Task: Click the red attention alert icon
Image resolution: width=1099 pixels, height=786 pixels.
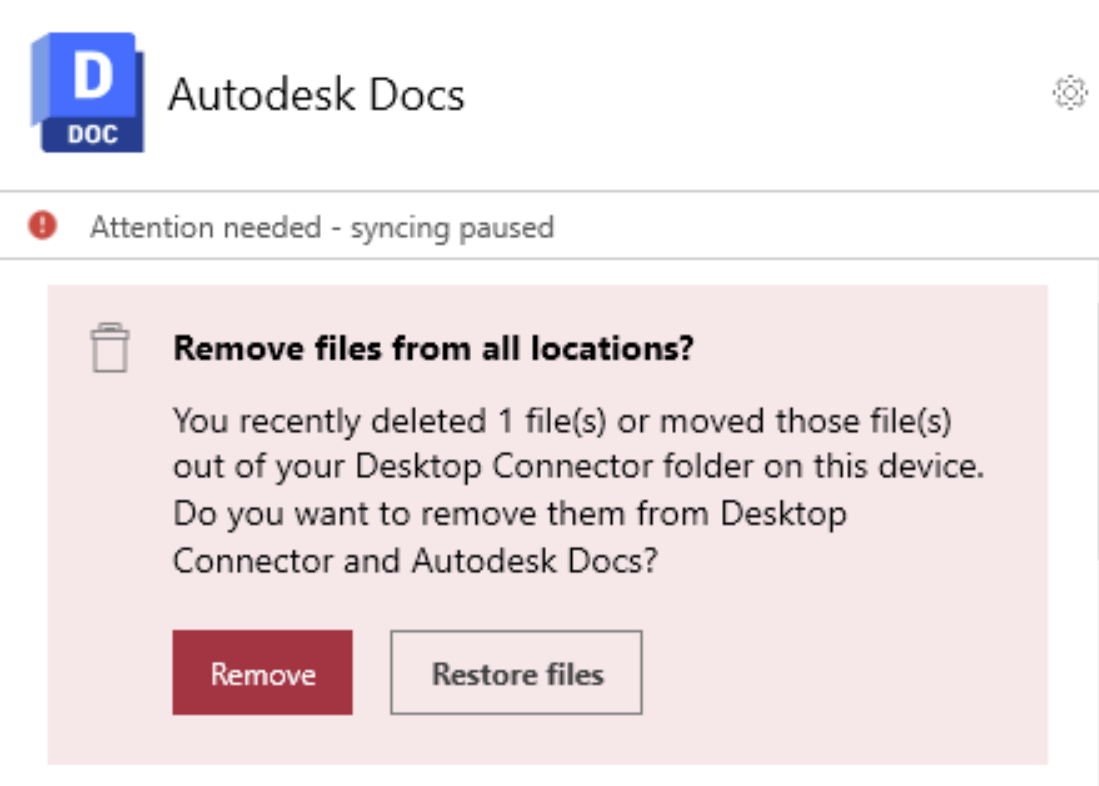Action: [43, 227]
